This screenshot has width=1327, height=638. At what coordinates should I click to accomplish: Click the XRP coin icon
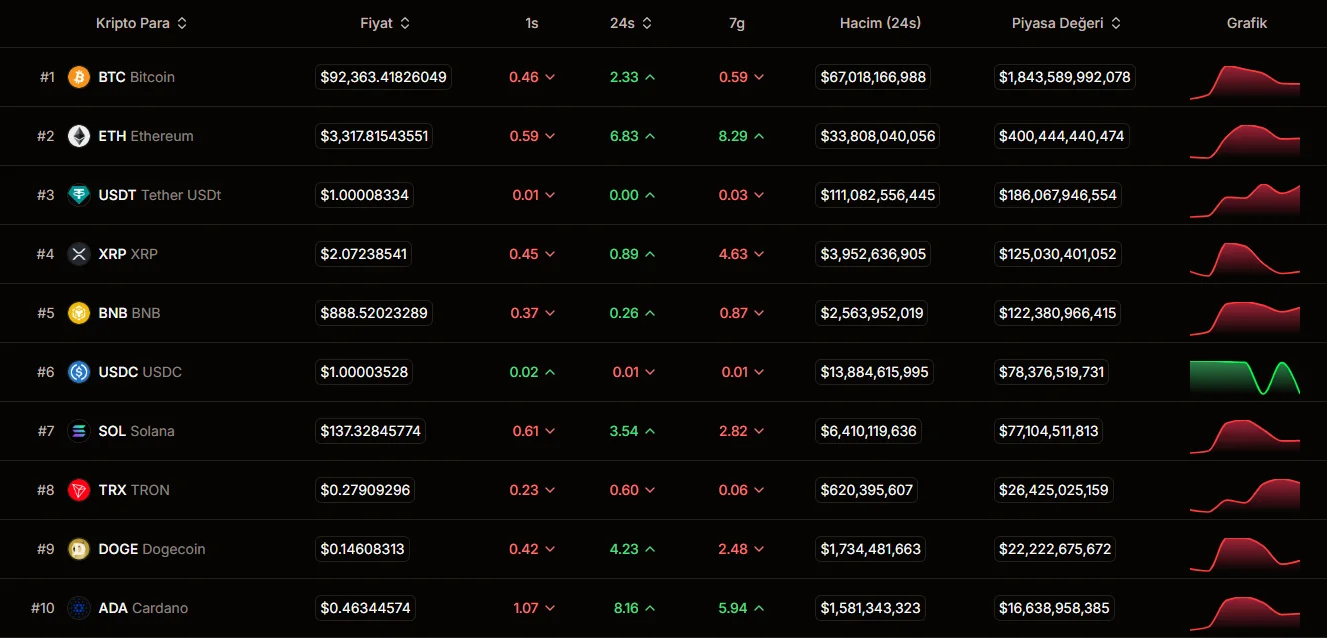click(79, 254)
